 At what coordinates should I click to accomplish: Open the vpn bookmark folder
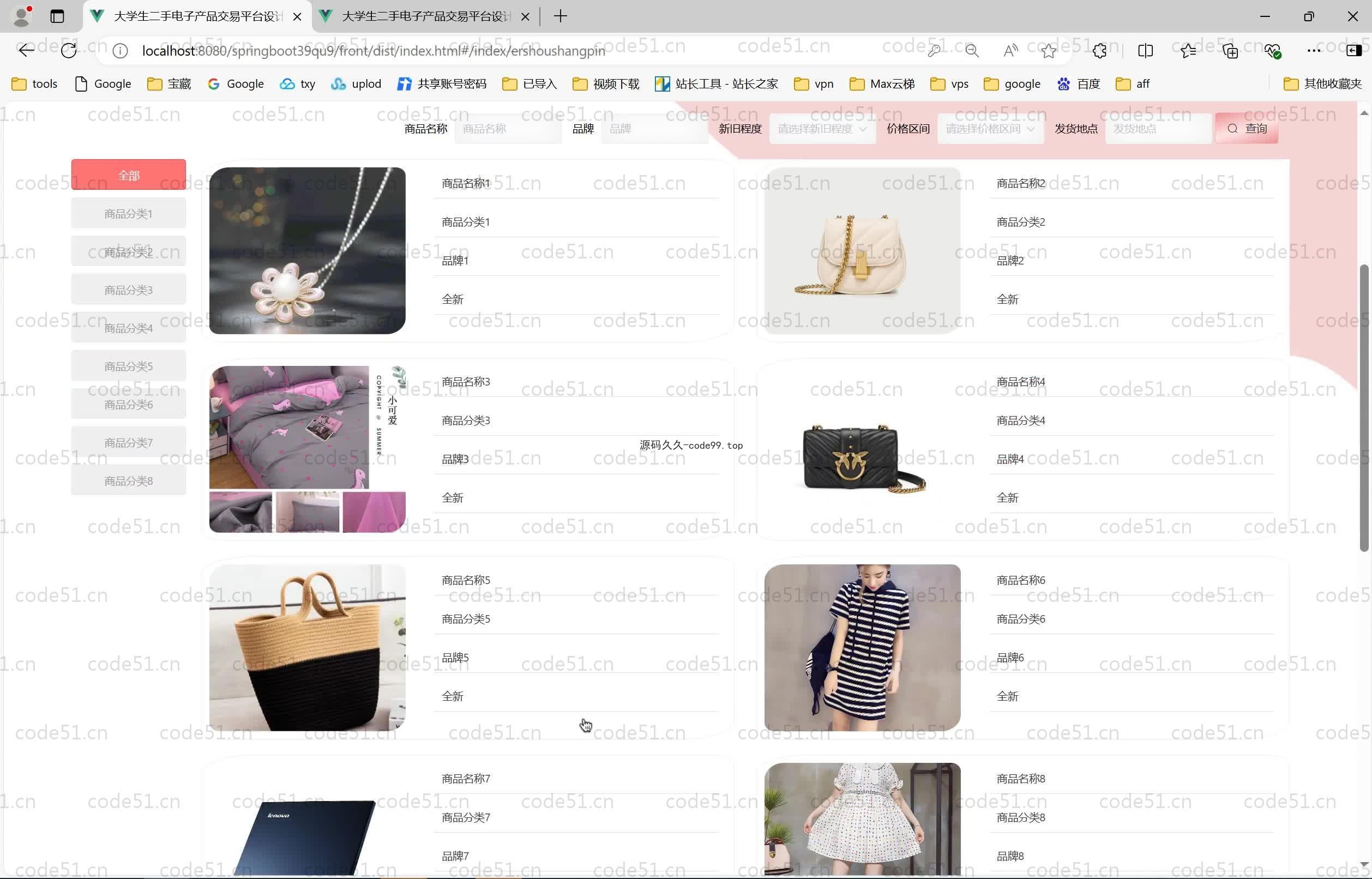tap(814, 84)
